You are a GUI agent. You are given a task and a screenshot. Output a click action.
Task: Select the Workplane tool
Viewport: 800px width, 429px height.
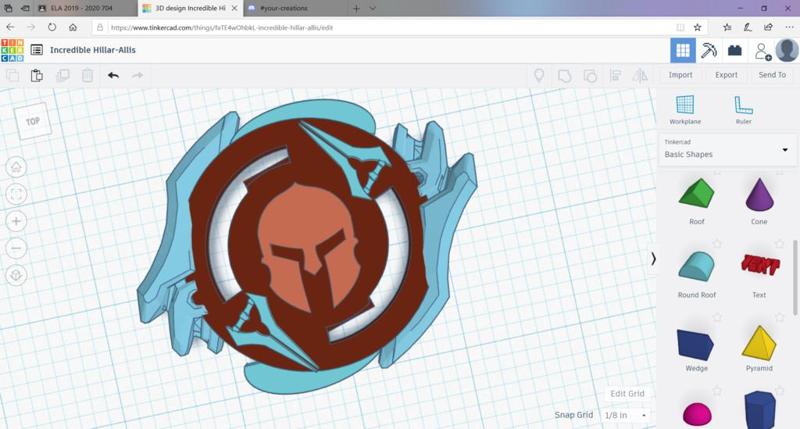(685, 109)
